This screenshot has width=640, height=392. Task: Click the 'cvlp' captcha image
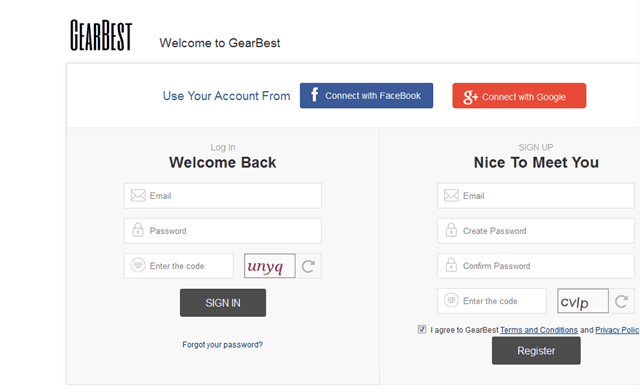point(583,301)
